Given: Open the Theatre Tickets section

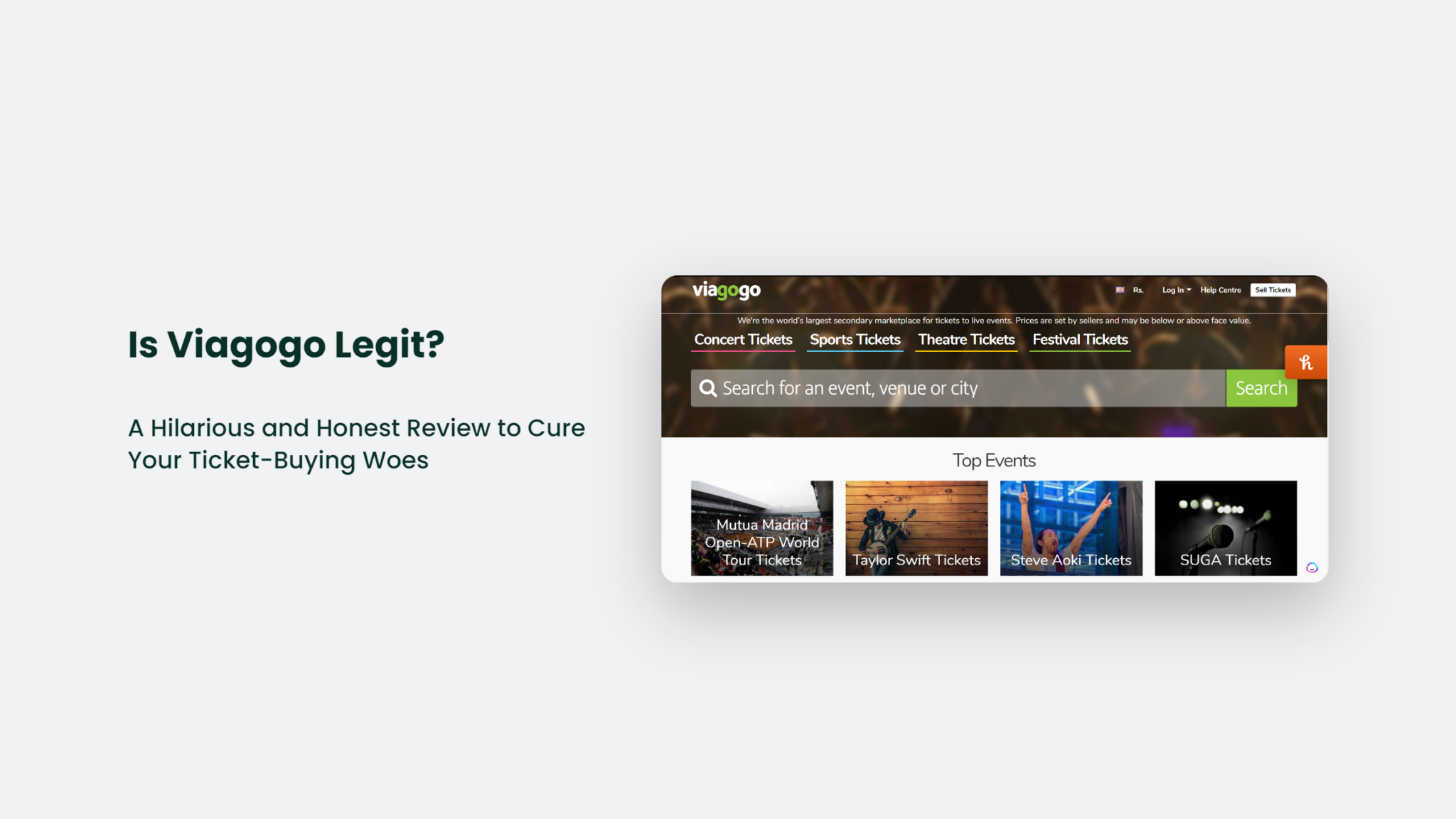Looking at the screenshot, I should pos(966,340).
